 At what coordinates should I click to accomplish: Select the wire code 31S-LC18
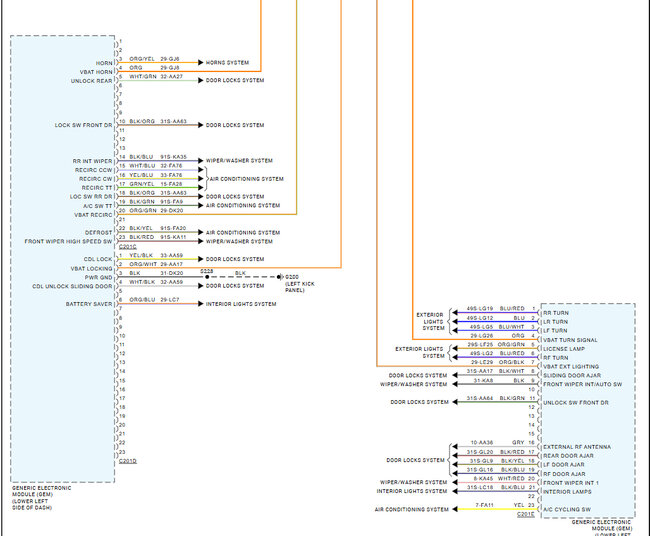click(x=480, y=487)
